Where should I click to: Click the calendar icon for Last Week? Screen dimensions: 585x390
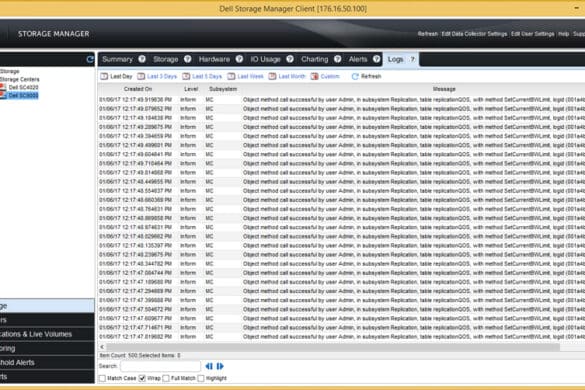tap(231, 76)
